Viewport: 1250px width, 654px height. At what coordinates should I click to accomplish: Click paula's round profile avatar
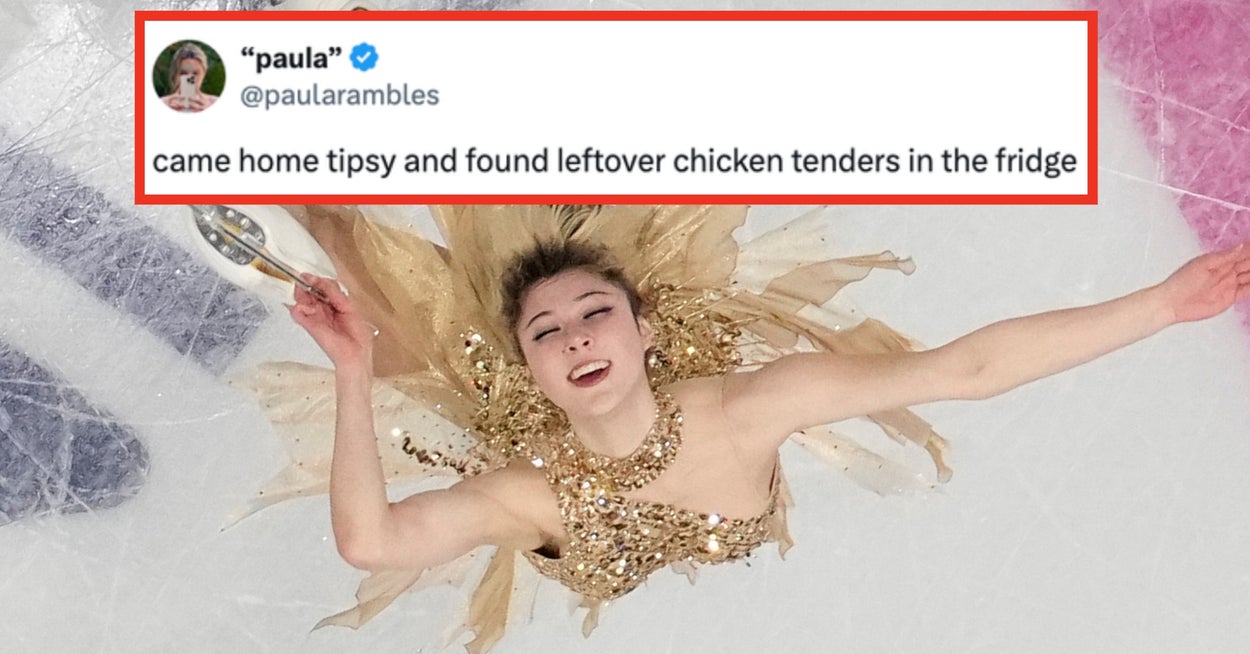coord(189,75)
